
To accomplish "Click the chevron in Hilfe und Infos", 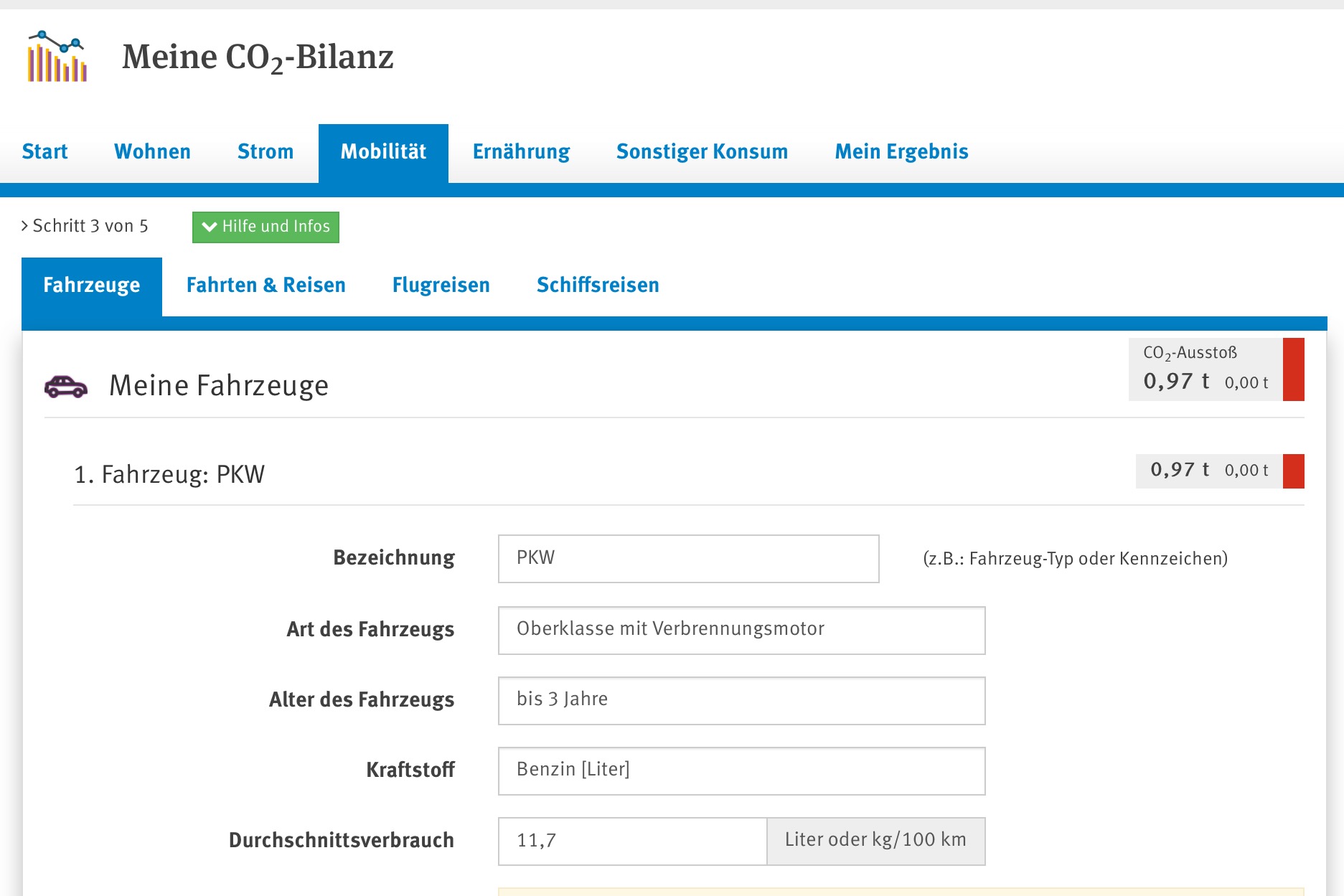I will coord(209,227).
